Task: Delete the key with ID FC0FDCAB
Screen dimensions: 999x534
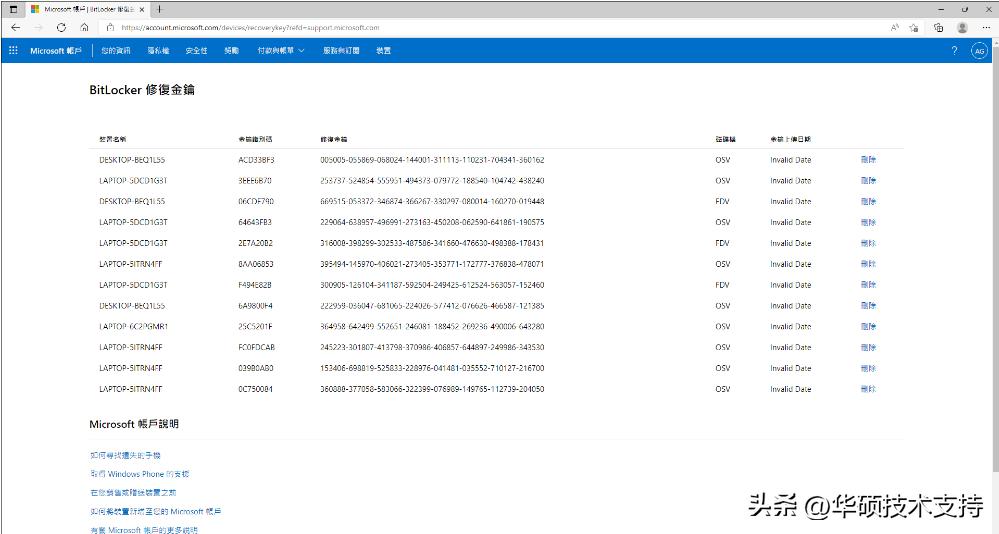Action: (868, 347)
